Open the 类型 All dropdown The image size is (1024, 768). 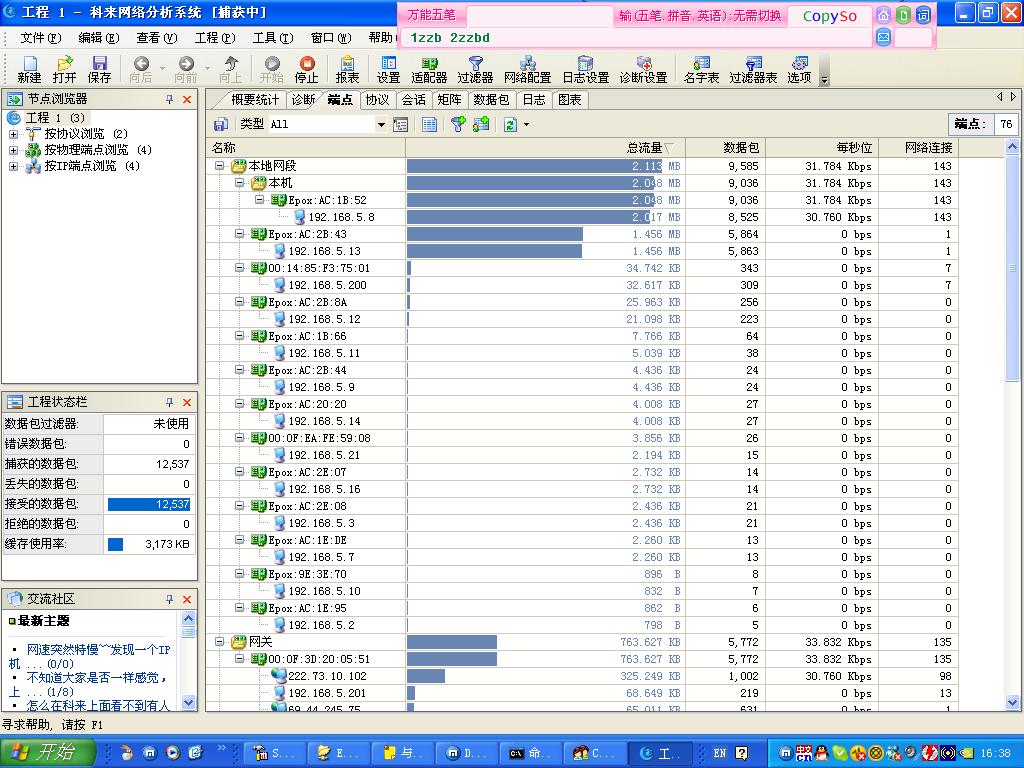coord(380,125)
